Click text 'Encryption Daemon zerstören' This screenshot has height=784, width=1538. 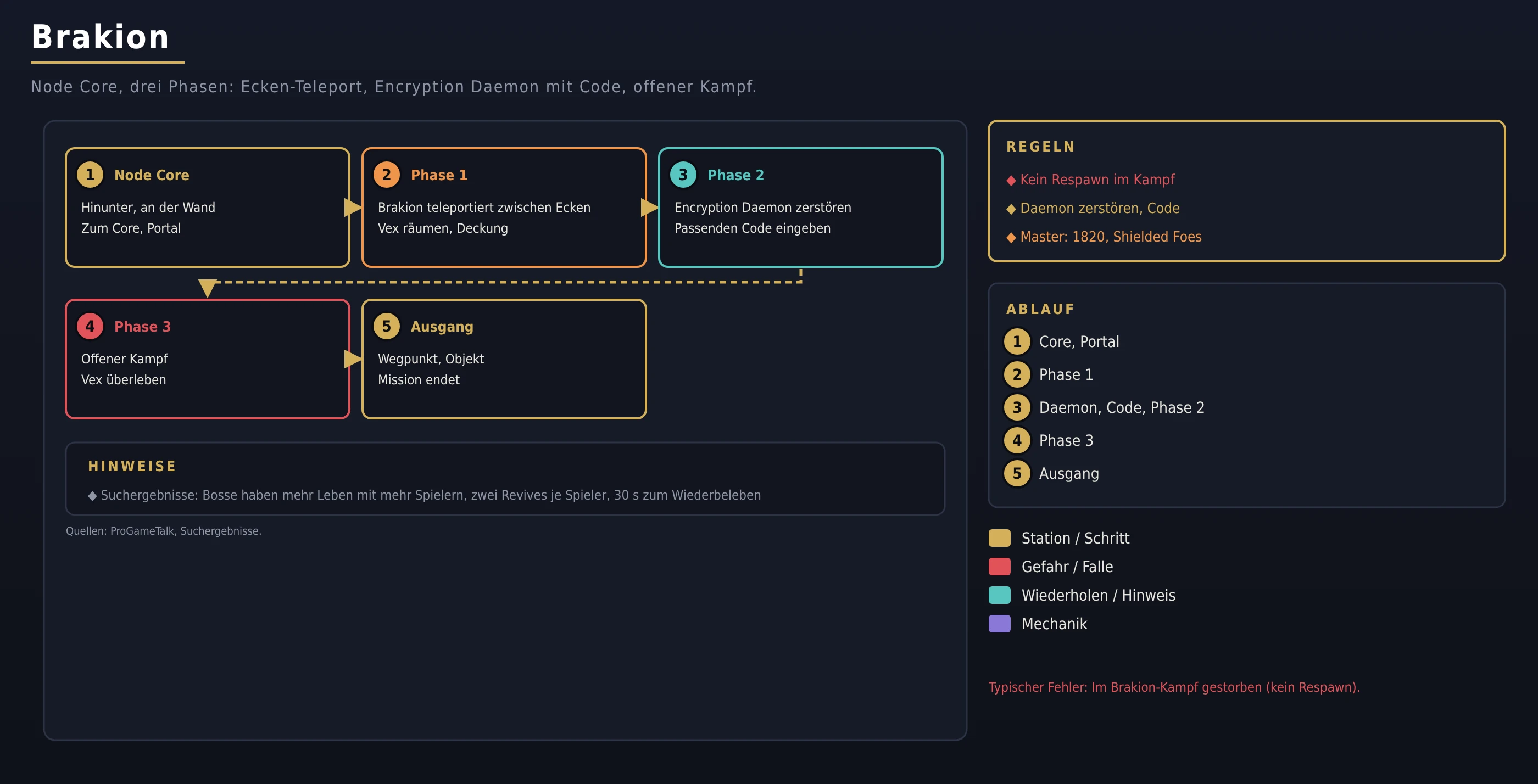762,207
